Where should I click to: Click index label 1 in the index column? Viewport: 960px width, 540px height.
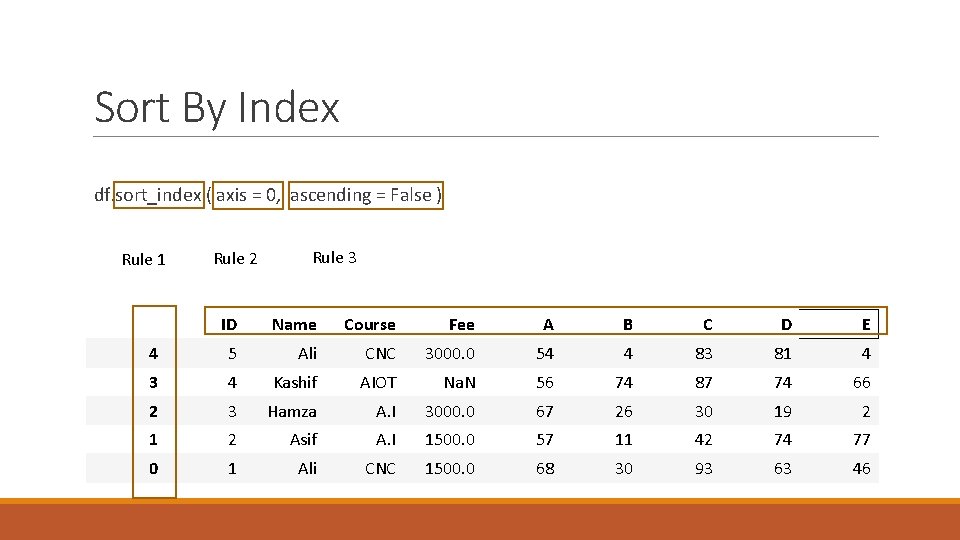click(x=153, y=440)
